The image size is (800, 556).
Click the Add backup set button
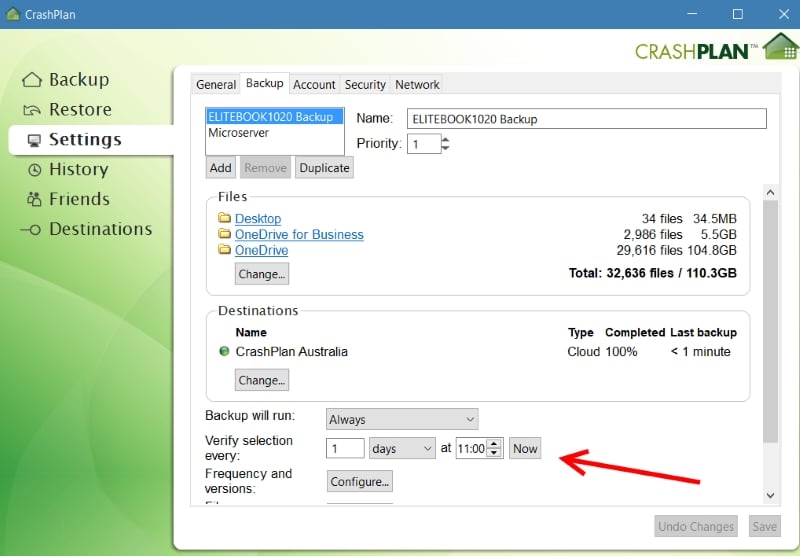(x=220, y=168)
